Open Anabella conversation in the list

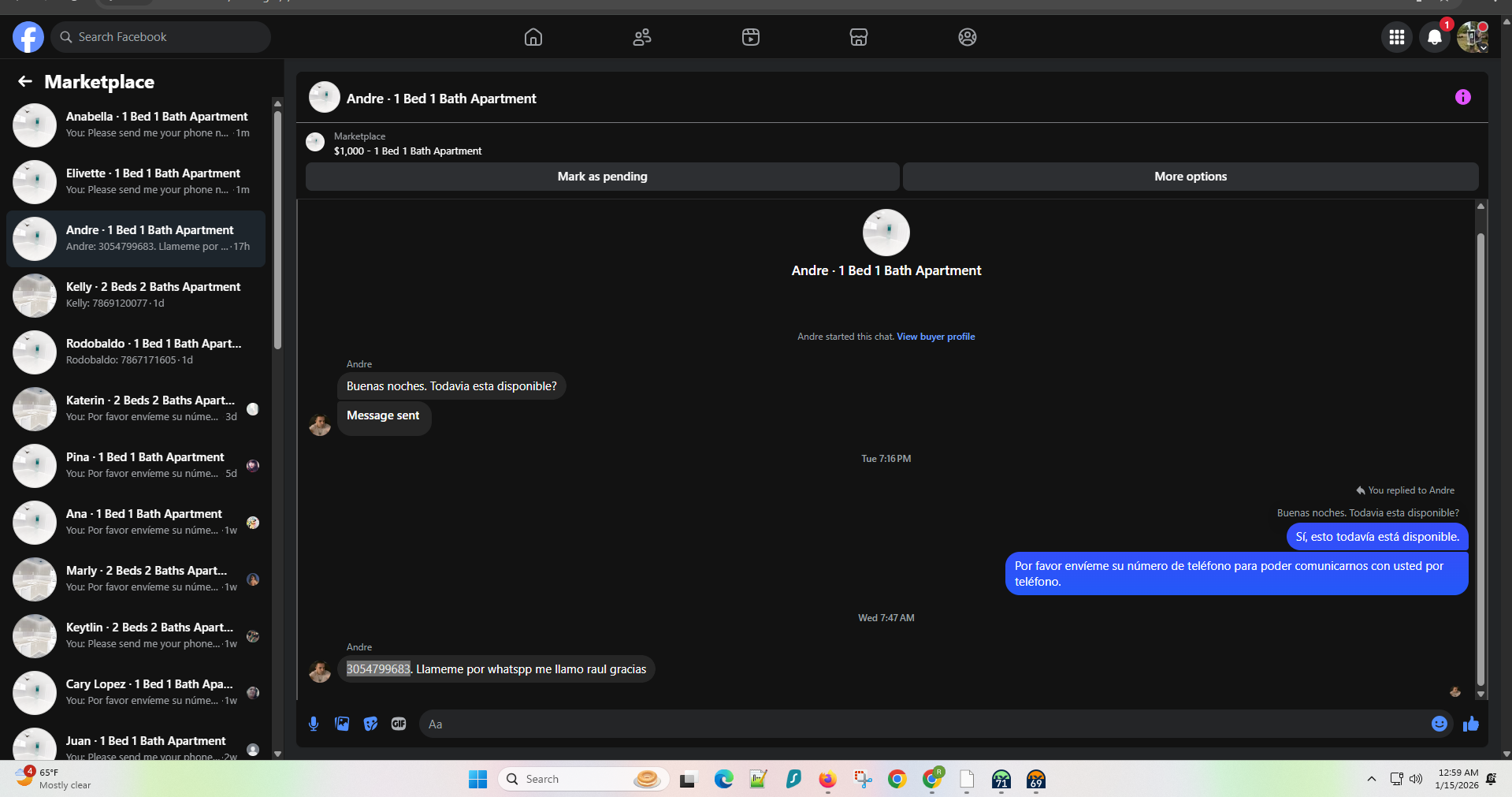pos(136,125)
